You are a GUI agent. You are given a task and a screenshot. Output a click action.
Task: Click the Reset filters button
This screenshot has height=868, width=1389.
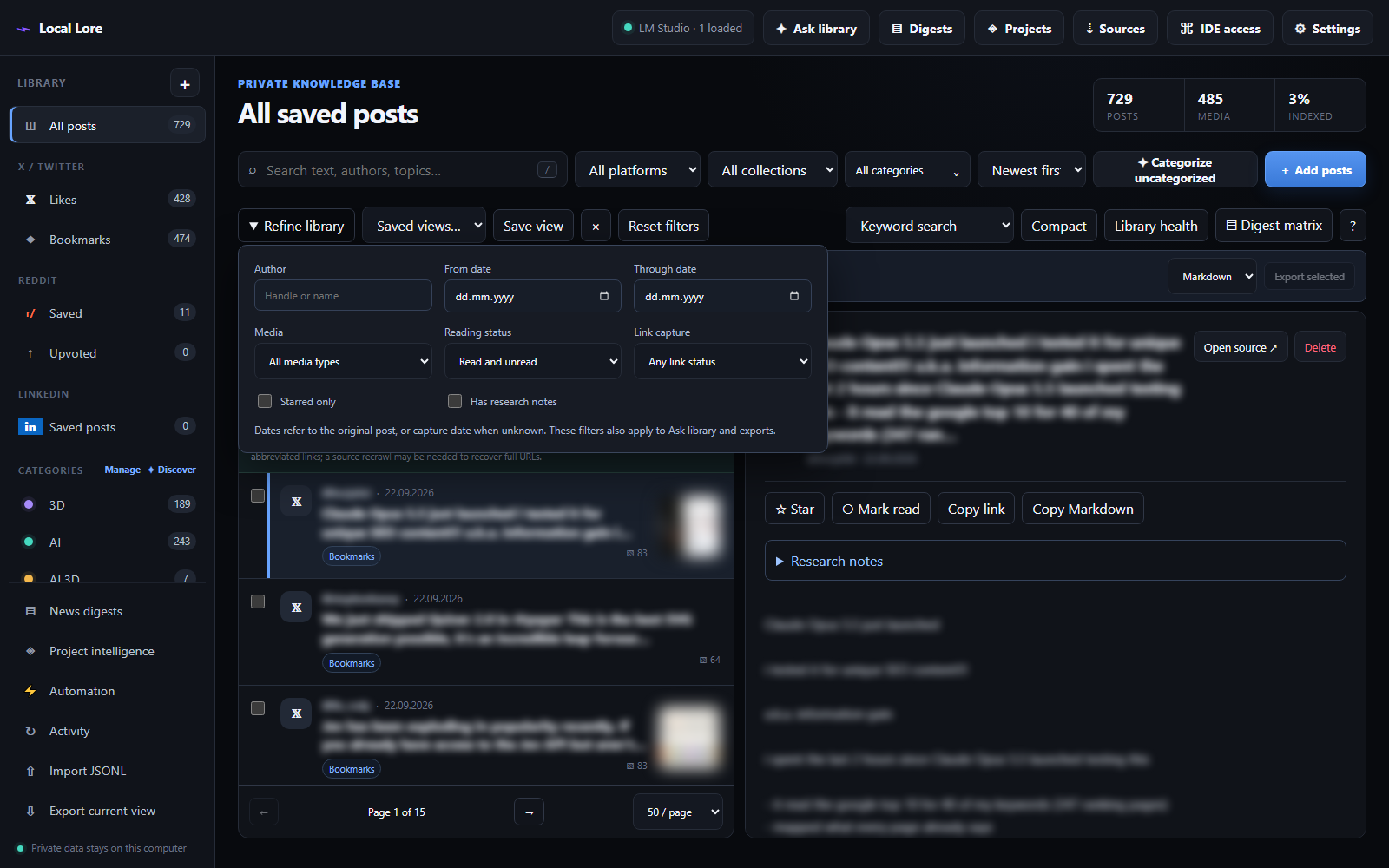[x=663, y=226]
